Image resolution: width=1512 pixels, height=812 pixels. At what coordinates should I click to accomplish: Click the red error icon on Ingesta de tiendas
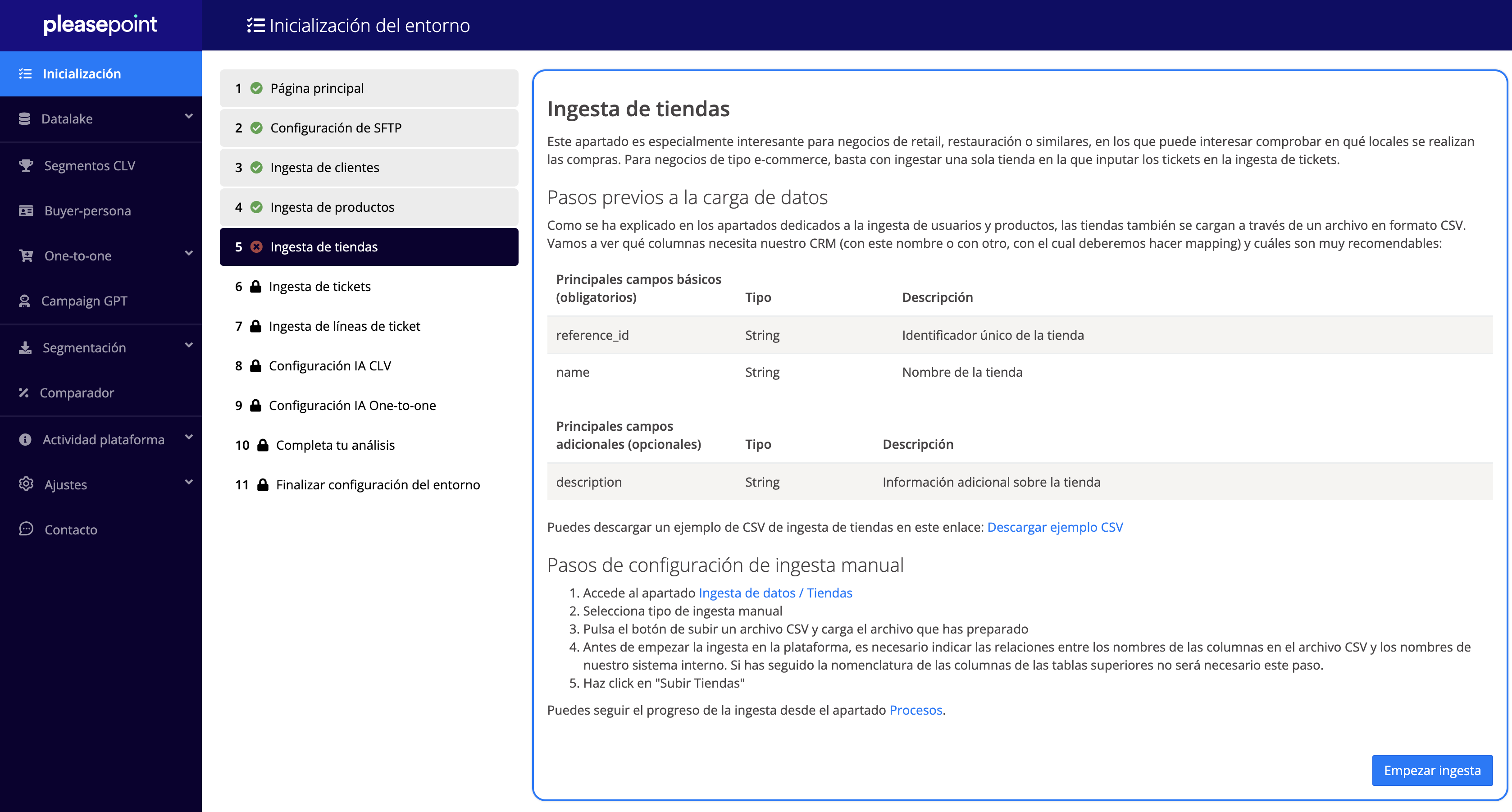[256, 246]
